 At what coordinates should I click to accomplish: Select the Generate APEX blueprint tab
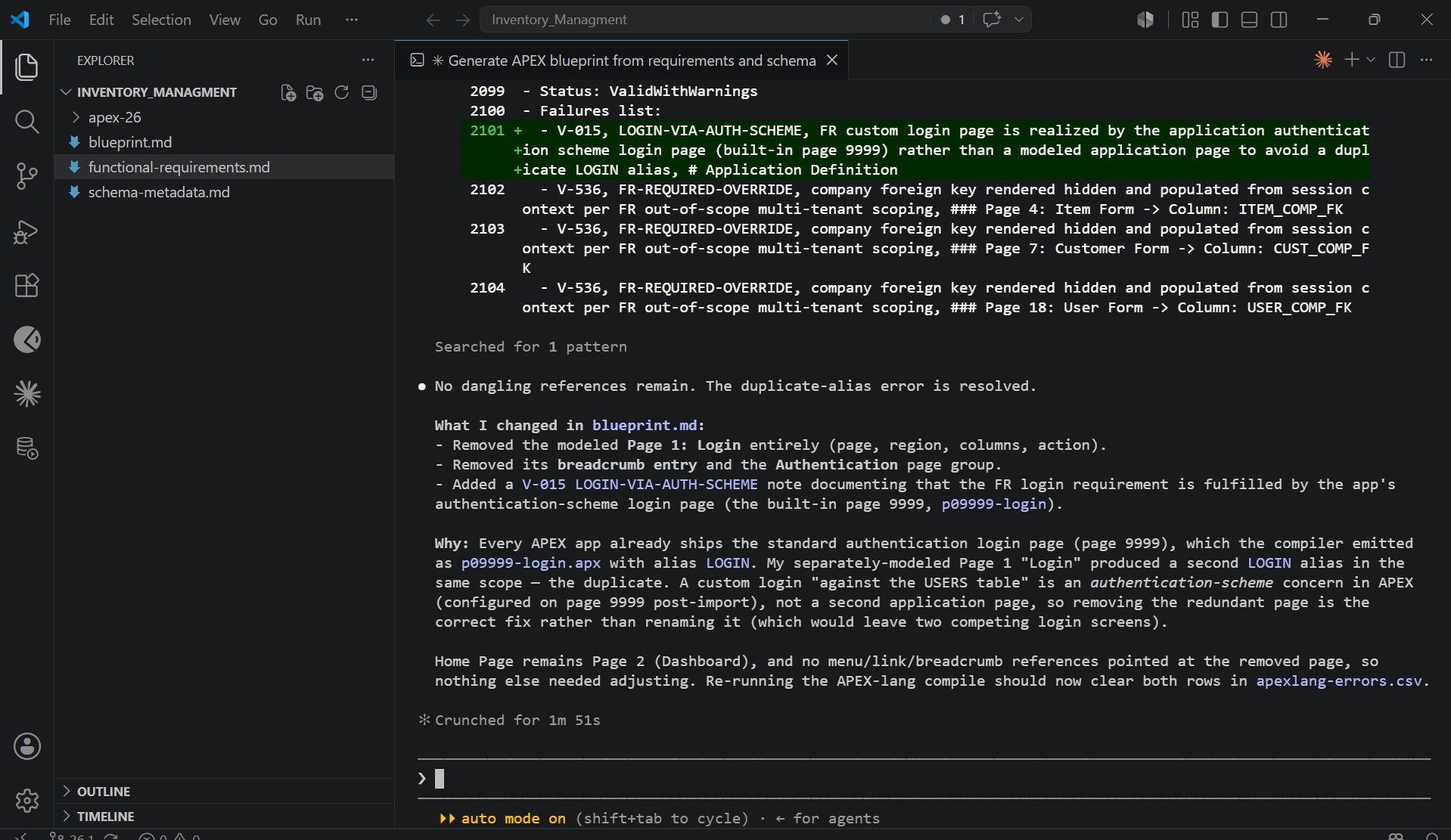pyautogui.click(x=620, y=60)
